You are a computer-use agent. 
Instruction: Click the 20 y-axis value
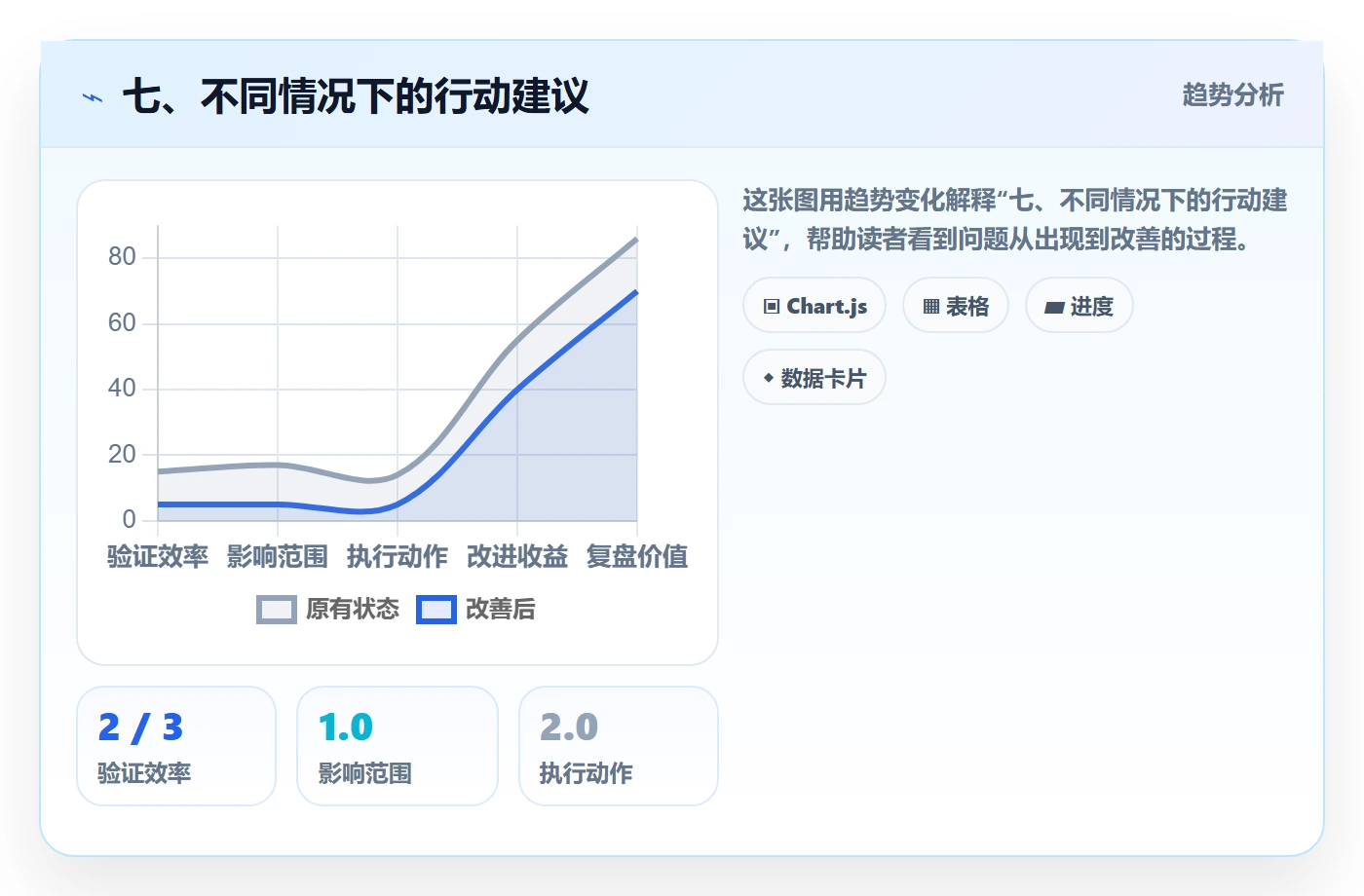tap(122, 454)
